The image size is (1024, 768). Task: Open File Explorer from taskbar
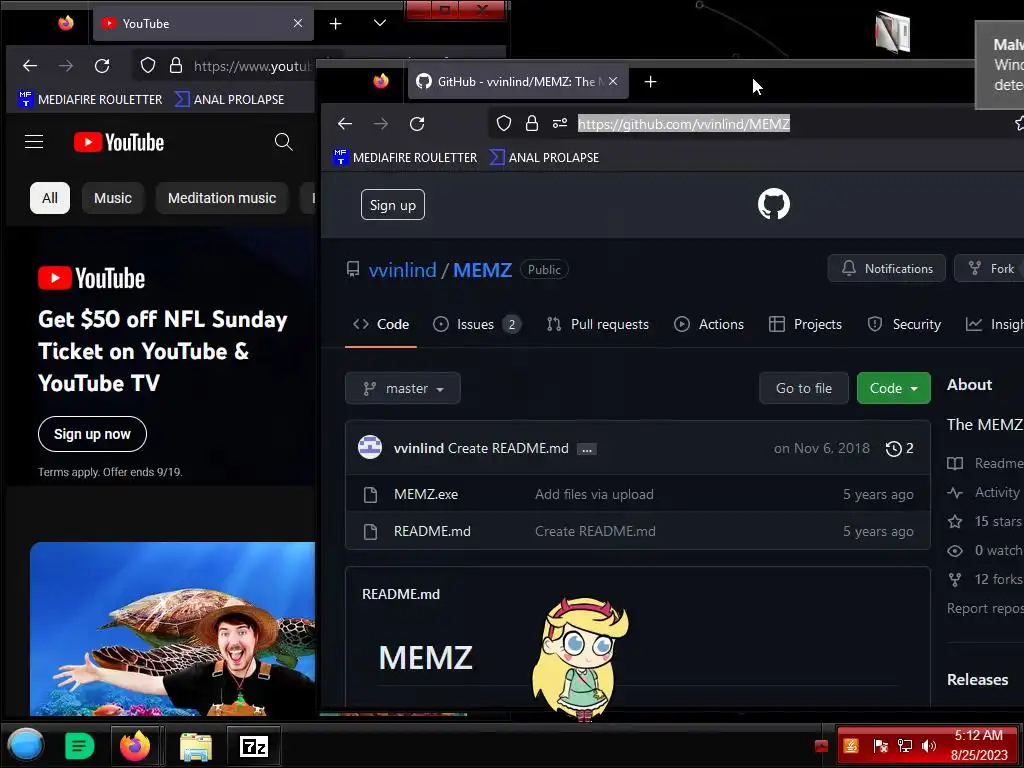(196, 746)
